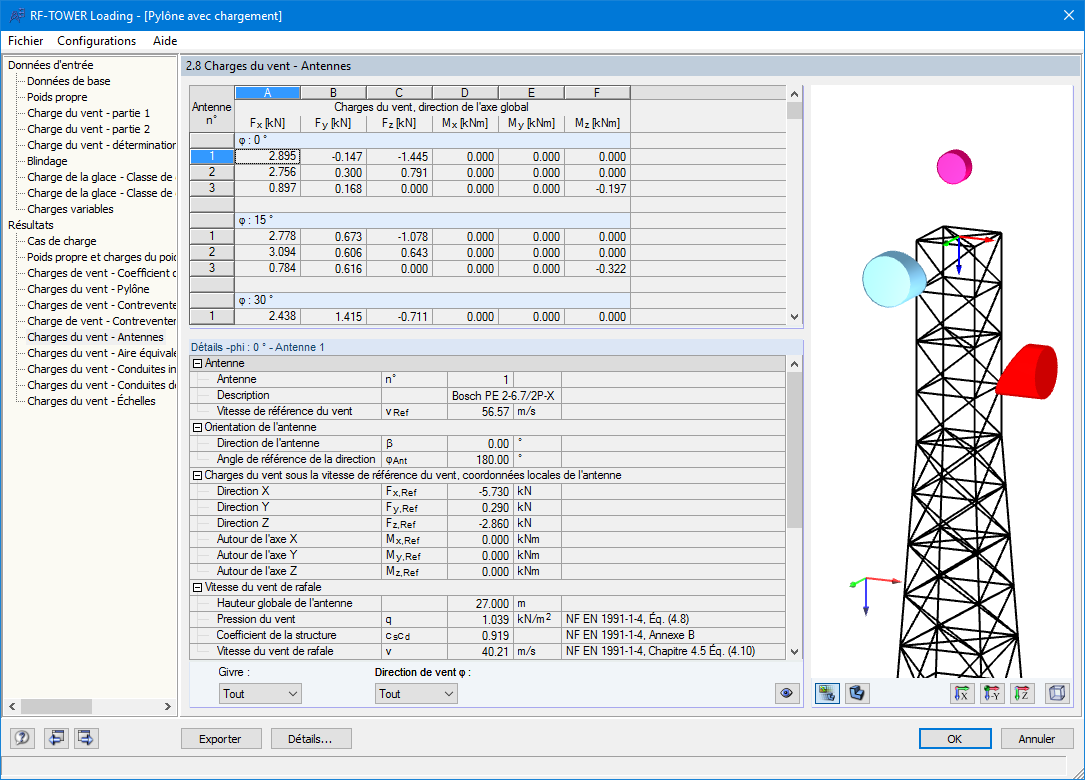Click the Exporter button
The height and width of the screenshot is (780, 1085).
coord(221,738)
